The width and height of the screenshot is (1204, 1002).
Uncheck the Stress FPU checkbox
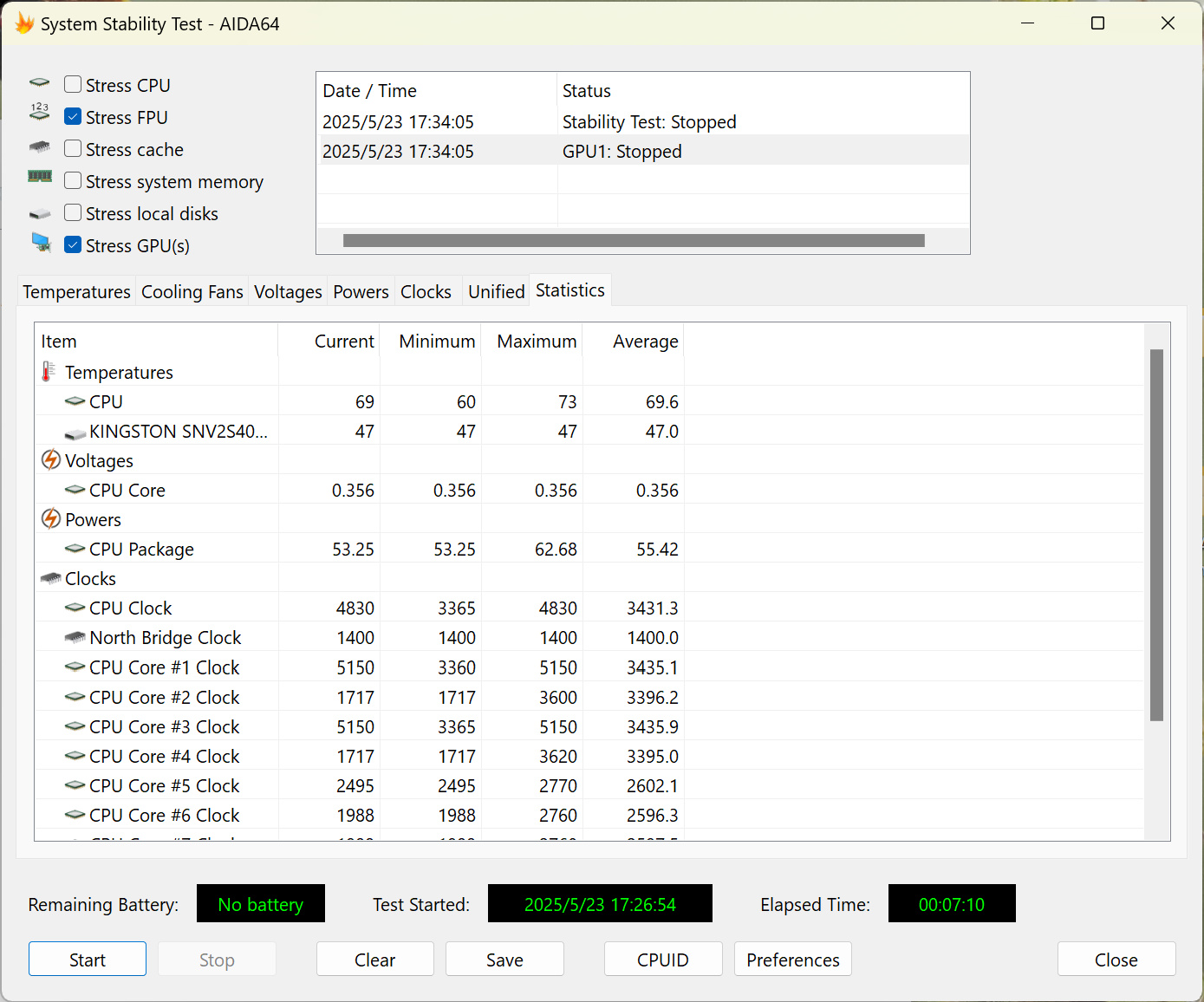[74, 117]
